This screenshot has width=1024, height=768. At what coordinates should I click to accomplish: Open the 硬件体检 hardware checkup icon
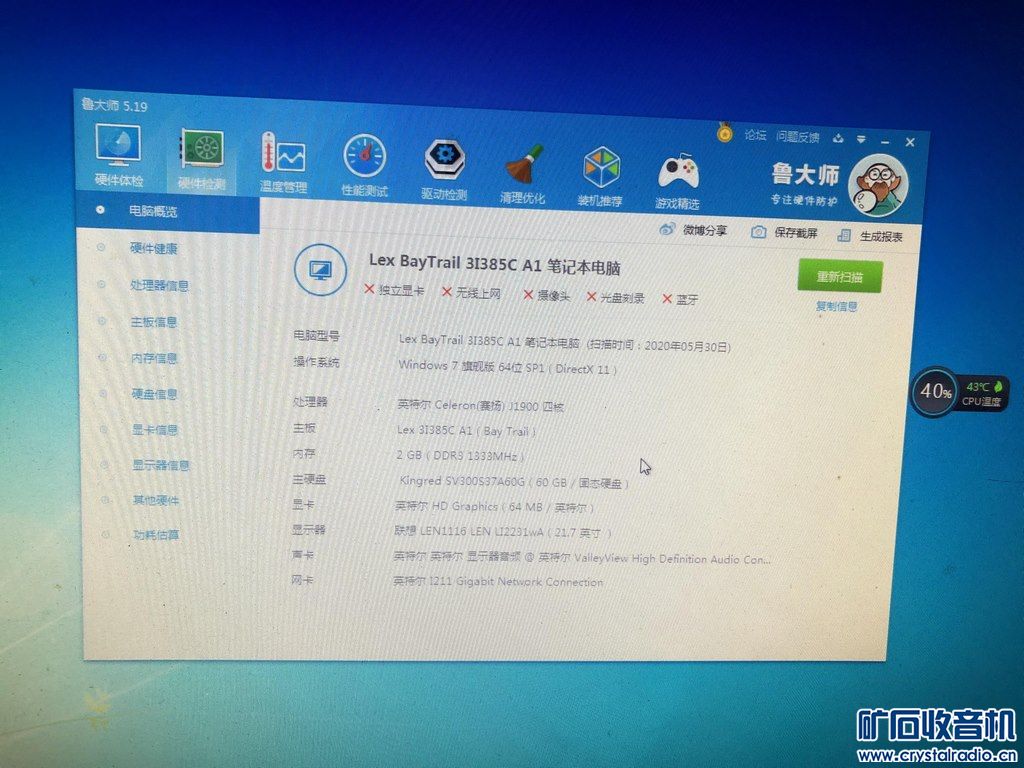[118, 155]
